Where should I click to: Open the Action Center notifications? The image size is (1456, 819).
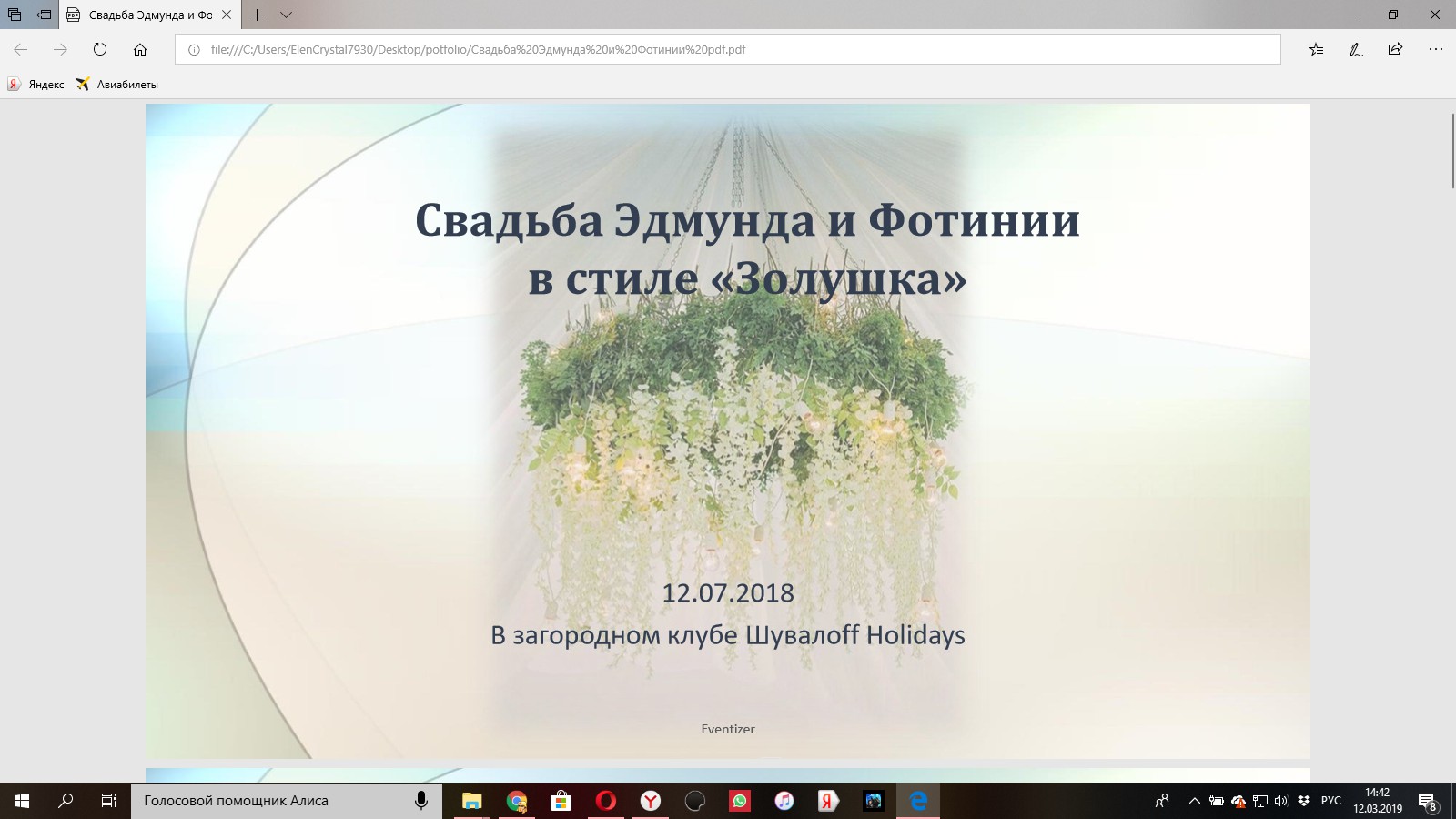point(1428,801)
